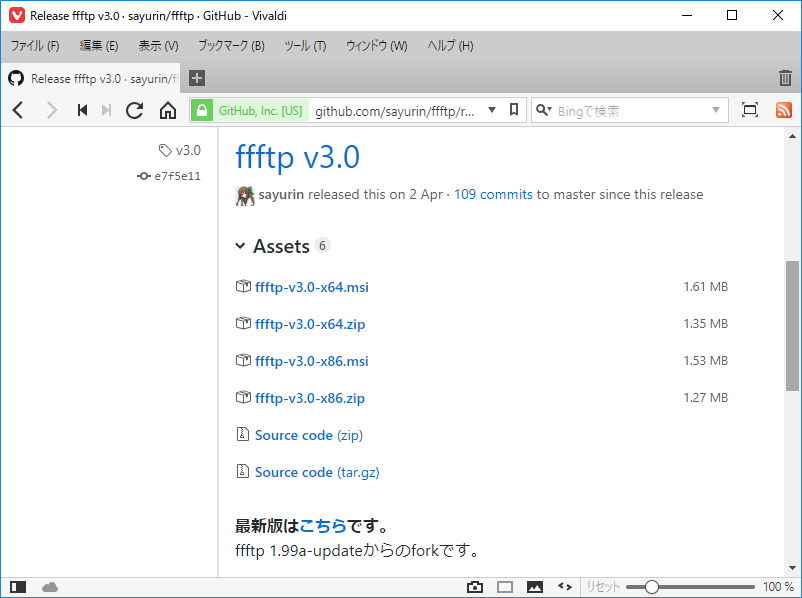This screenshot has width=802, height=598.
Task: Click zip file icon beside Source code (zip)
Action: pos(242,434)
